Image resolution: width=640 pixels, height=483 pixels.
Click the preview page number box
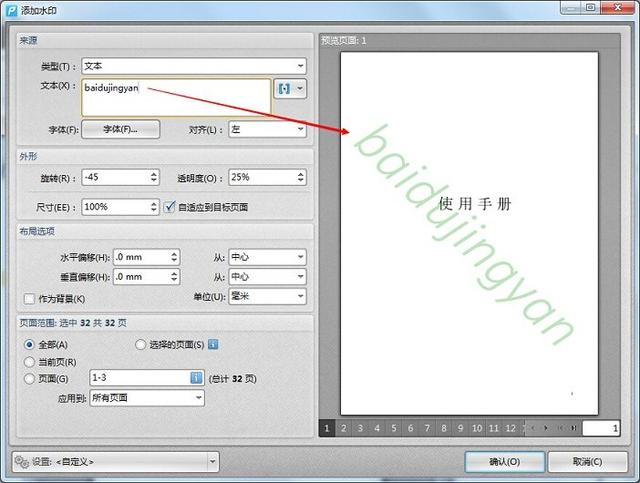coord(601,428)
